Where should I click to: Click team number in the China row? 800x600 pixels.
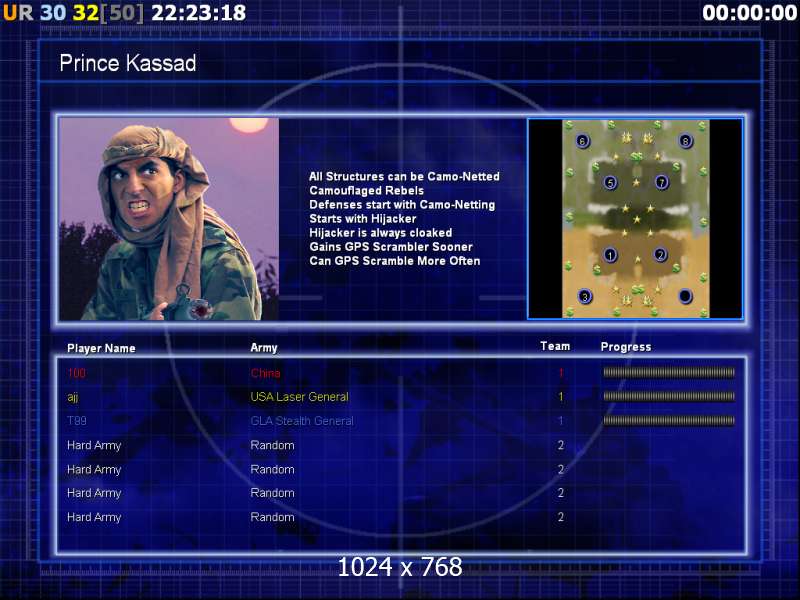[561, 373]
